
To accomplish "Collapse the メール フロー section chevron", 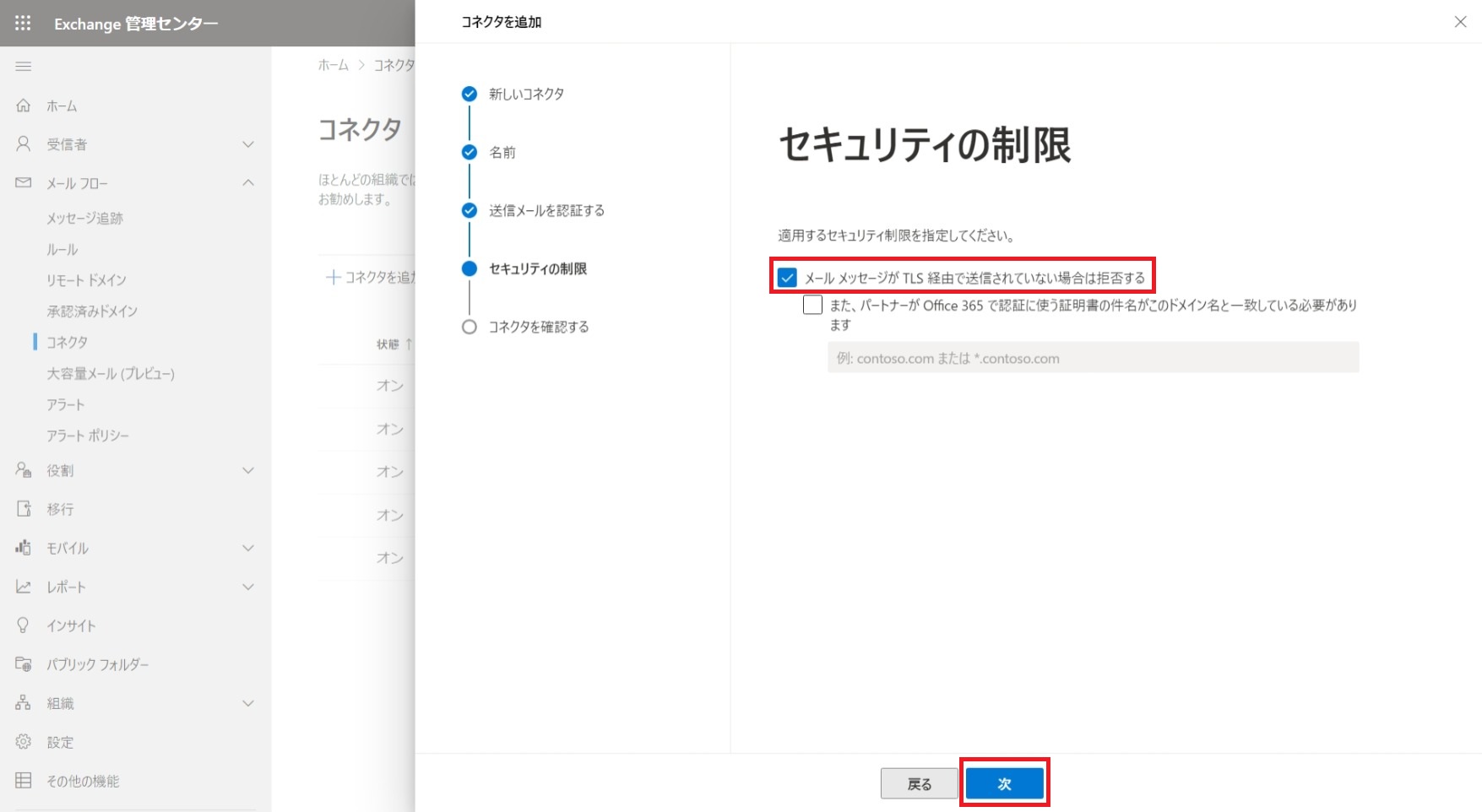I will (248, 183).
